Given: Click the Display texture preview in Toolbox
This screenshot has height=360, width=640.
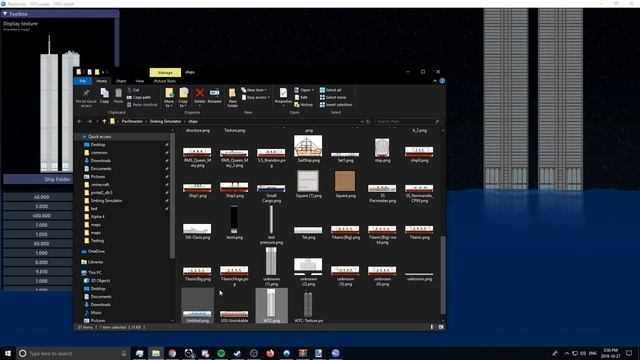Looking at the screenshot, I should 58,103.
